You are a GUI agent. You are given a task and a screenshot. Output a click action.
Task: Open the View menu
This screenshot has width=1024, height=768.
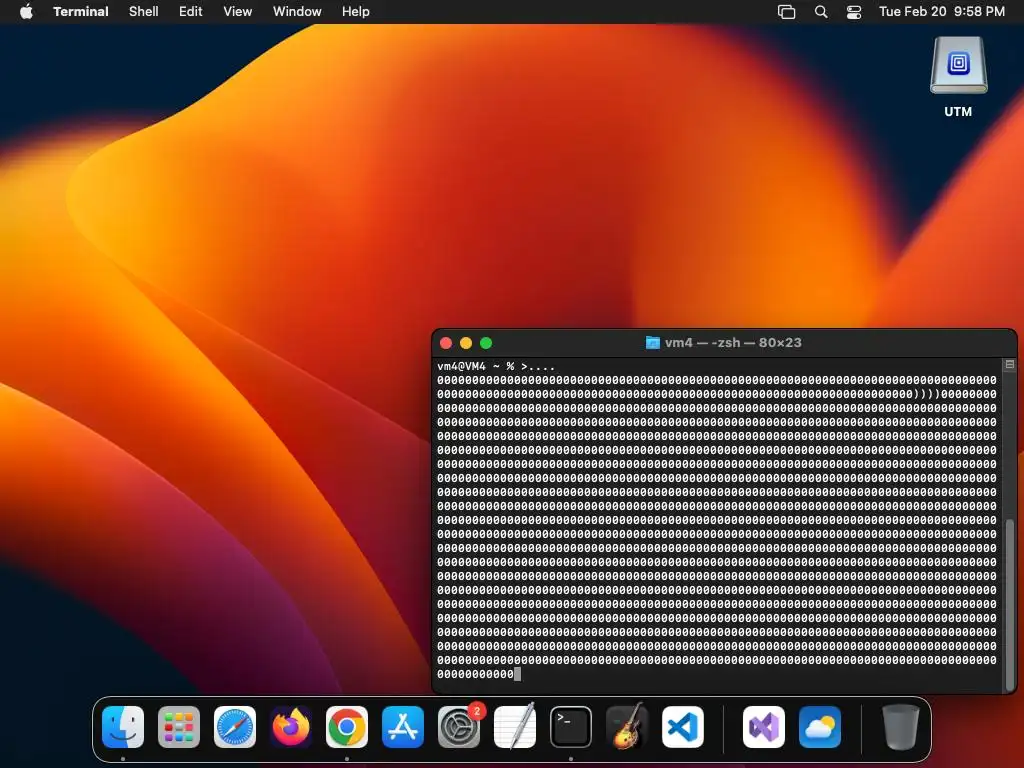238,12
